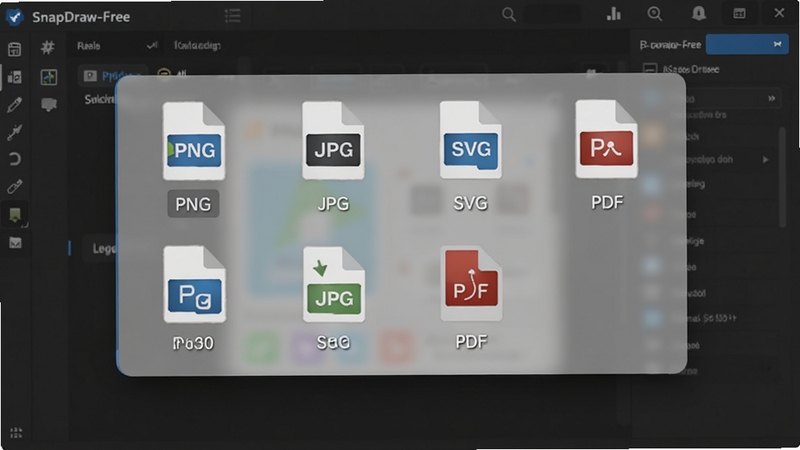This screenshot has height=450, width=800.
Task: Click the zoom magnifier icon beside the chart
Action: (655, 14)
